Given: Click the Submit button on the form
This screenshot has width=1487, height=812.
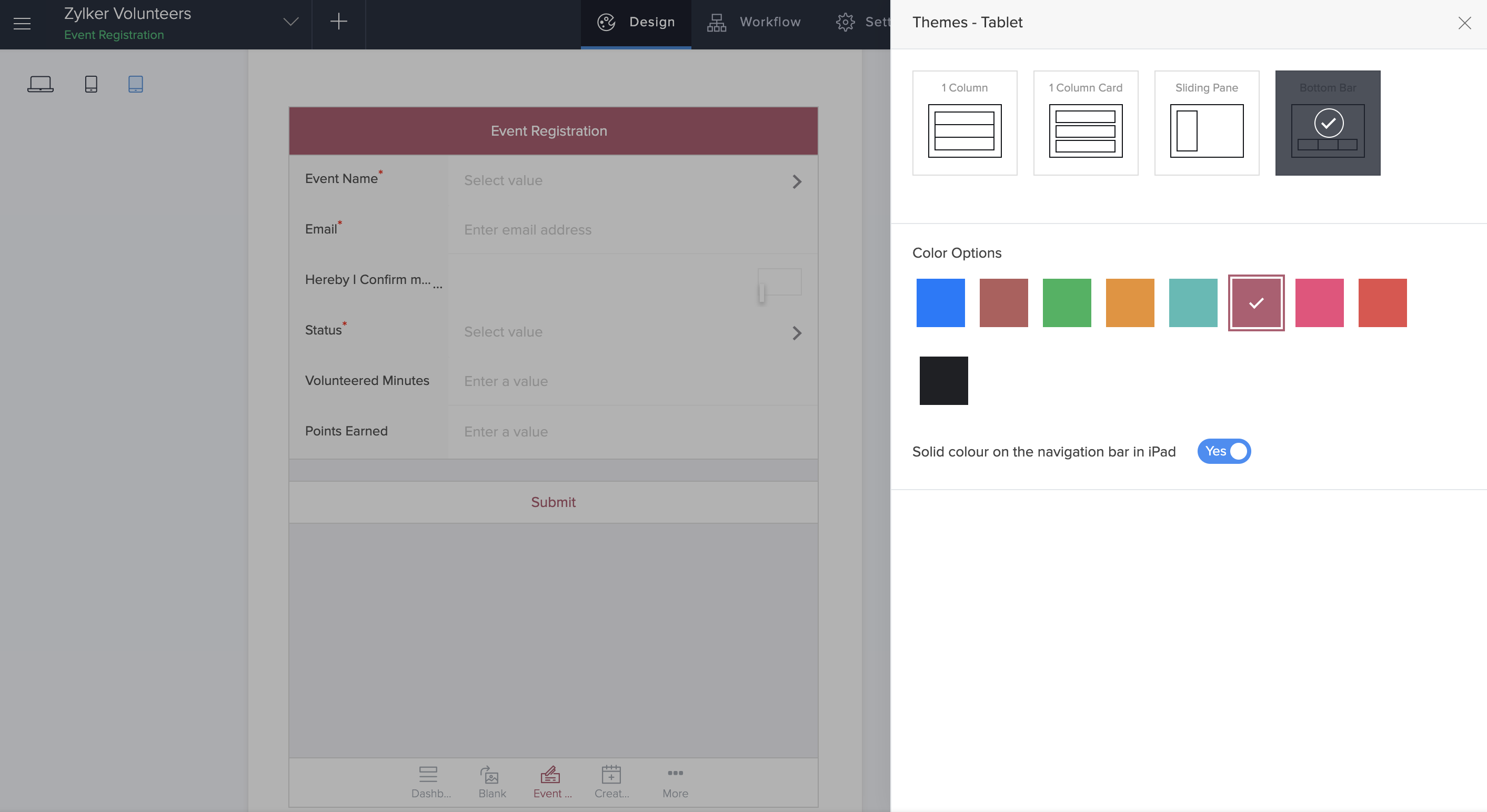Looking at the screenshot, I should pyautogui.click(x=552, y=502).
